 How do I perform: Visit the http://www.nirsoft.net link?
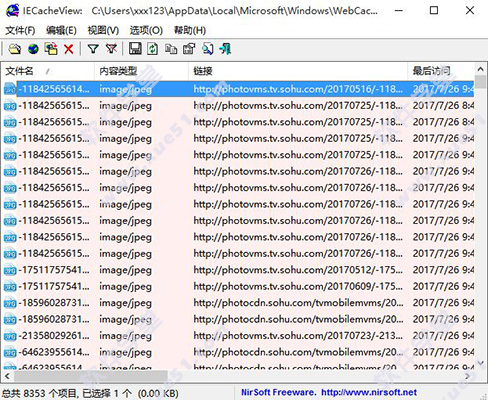[x=369, y=392]
